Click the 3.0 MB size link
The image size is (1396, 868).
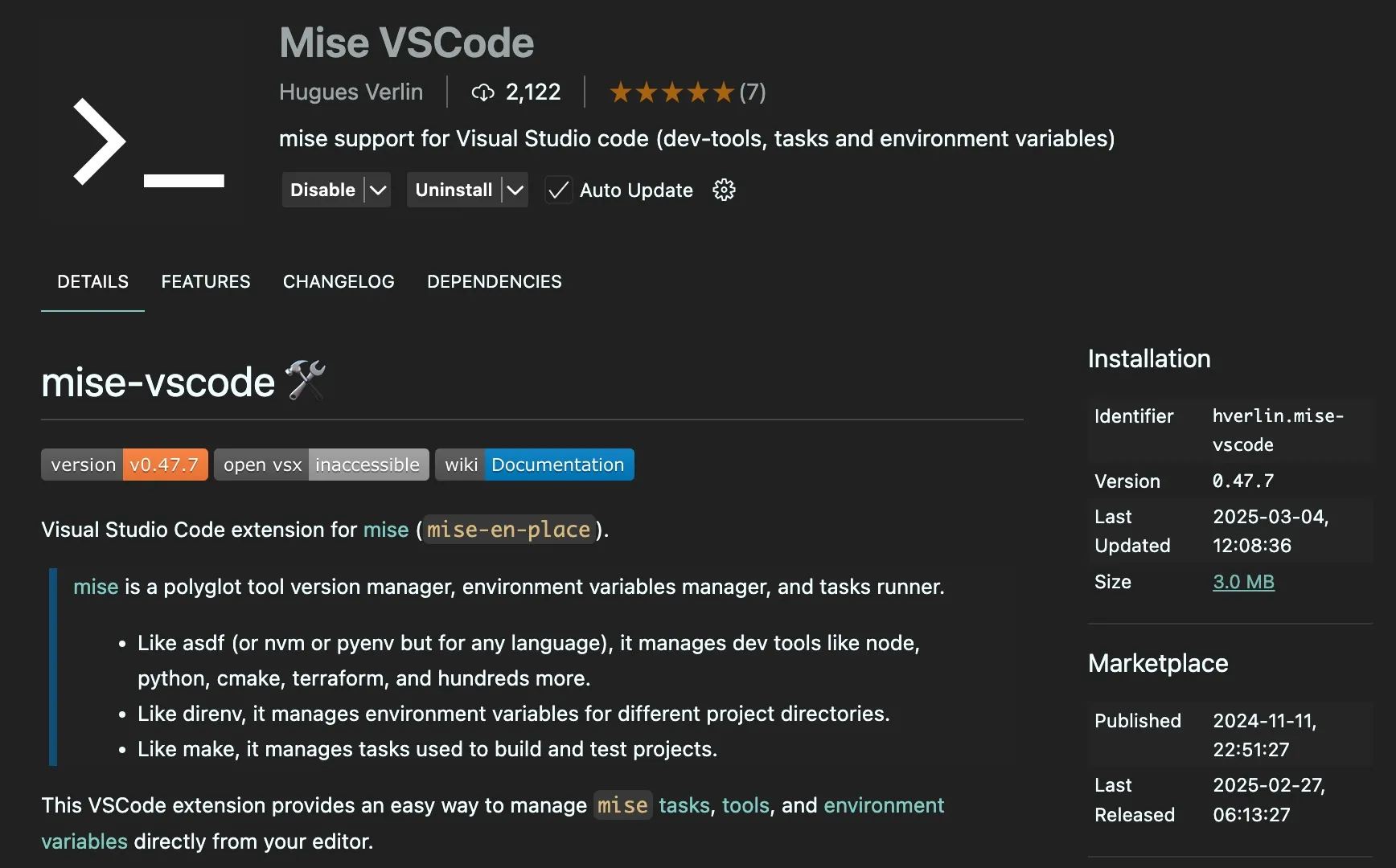coord(1242,581)
